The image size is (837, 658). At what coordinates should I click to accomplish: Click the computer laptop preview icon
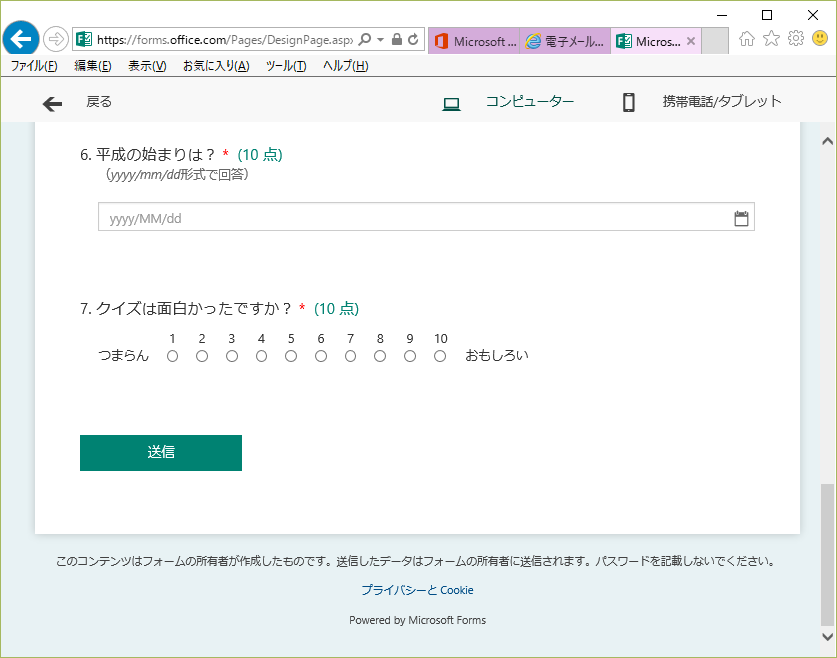coord(452,104)
